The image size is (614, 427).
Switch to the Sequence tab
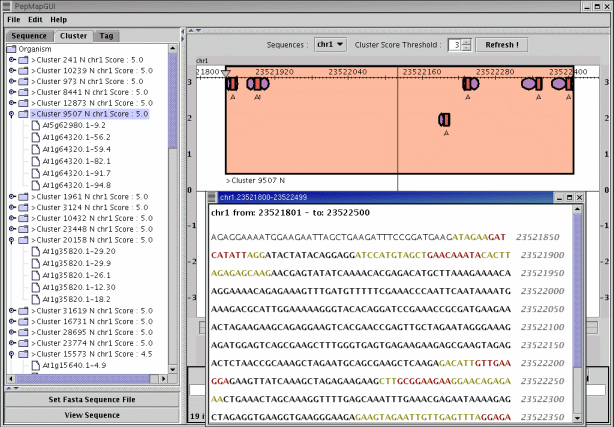[29, 36]
